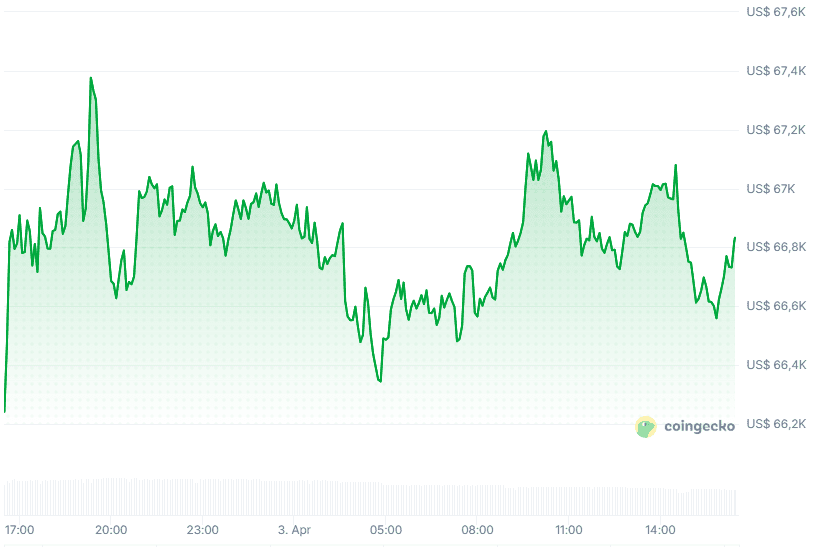Click the US$ 67,6K price label
This screenshot has height=547, width=826.
[x=776, y=13]
